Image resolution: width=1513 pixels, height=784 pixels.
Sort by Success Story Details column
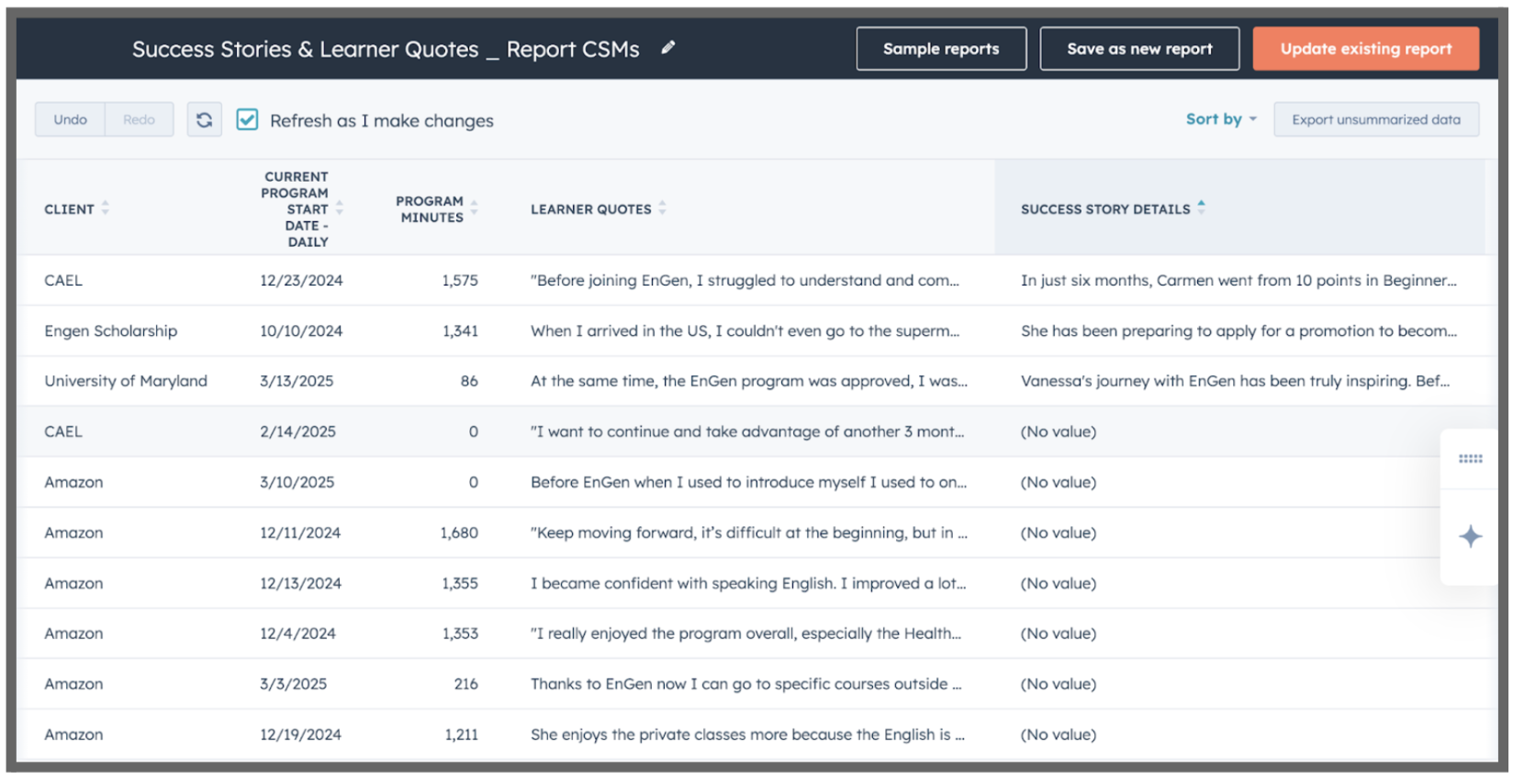(1201, 208)
